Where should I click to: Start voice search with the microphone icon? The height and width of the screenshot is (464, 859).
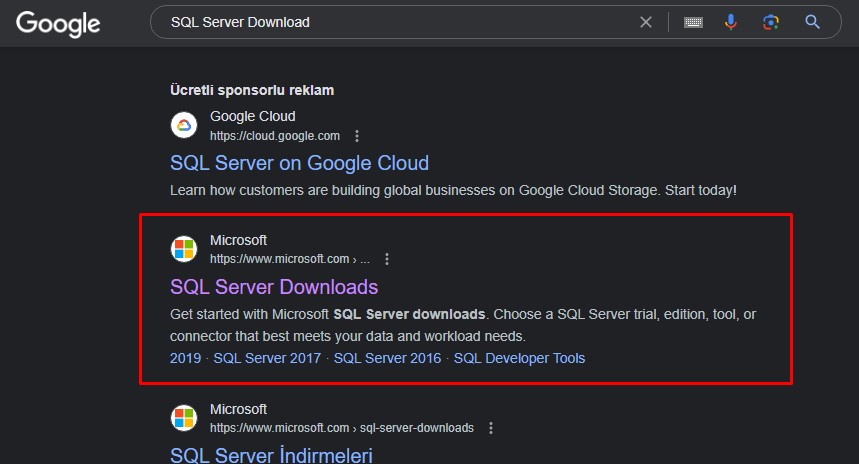(x=731, y=22)
